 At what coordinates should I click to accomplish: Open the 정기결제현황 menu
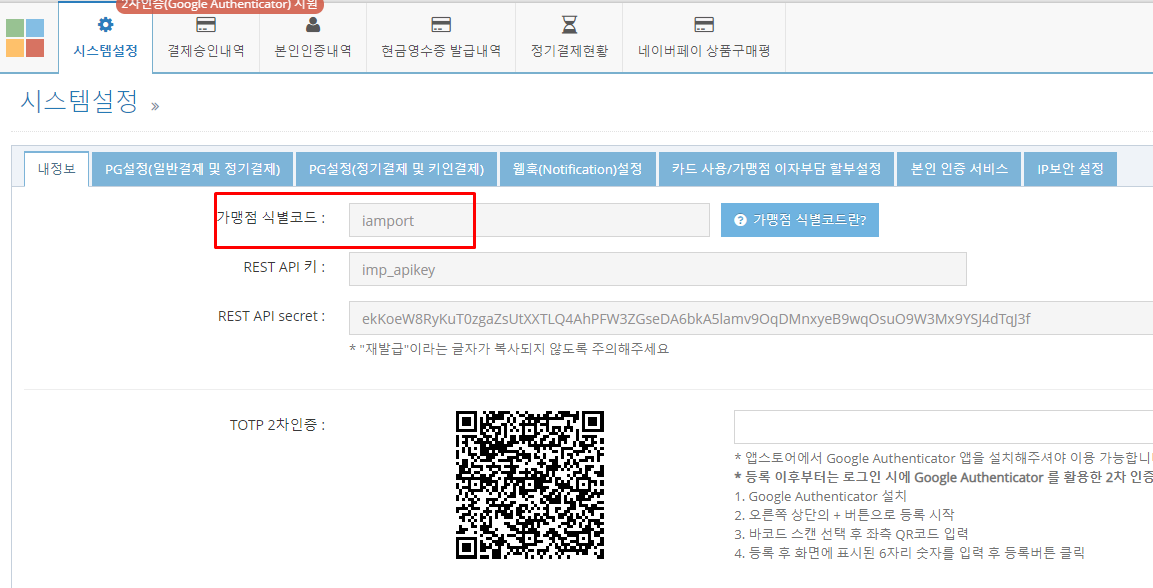tap(569, 37)
